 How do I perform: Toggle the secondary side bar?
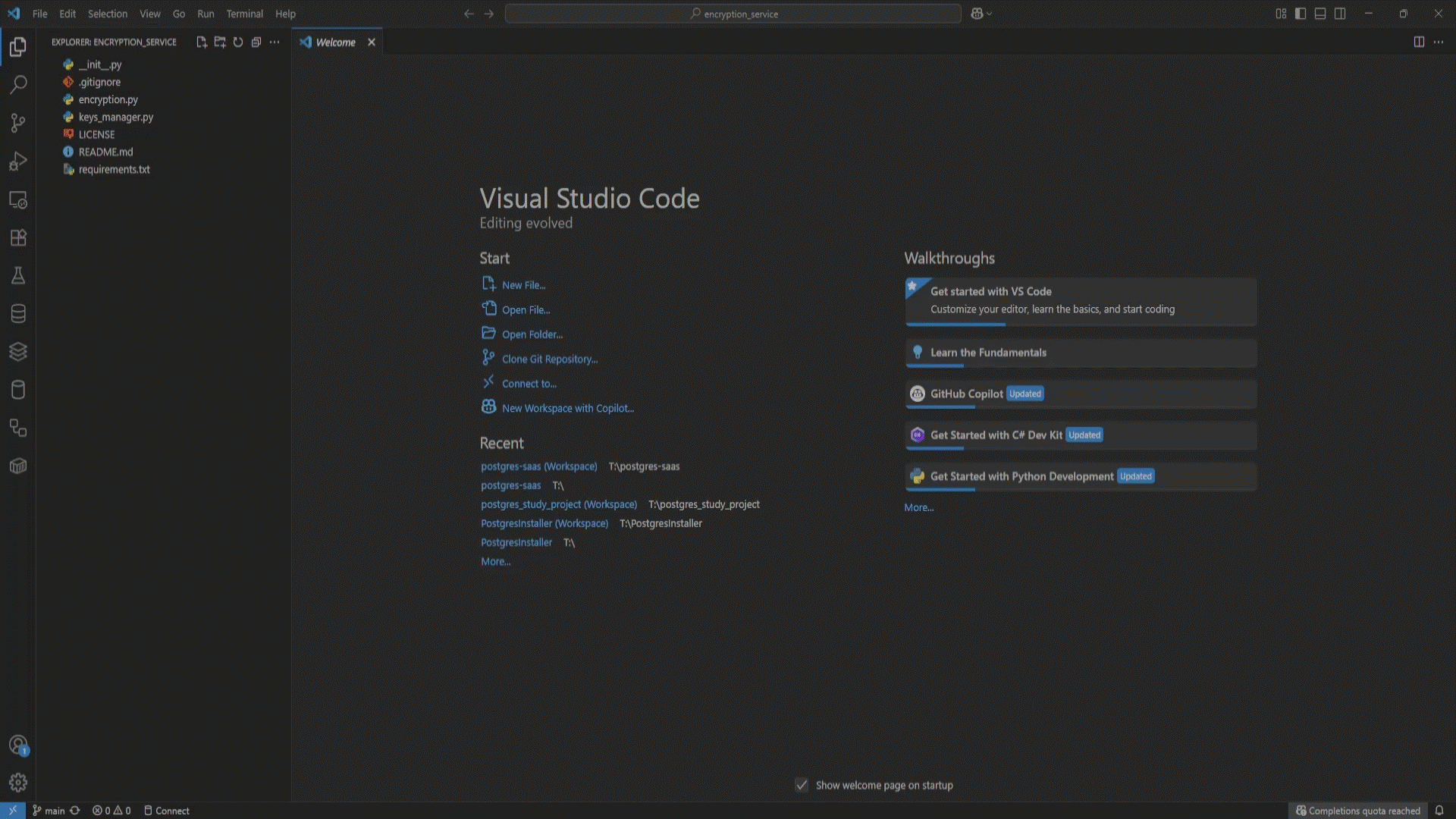coord(1340,14)
